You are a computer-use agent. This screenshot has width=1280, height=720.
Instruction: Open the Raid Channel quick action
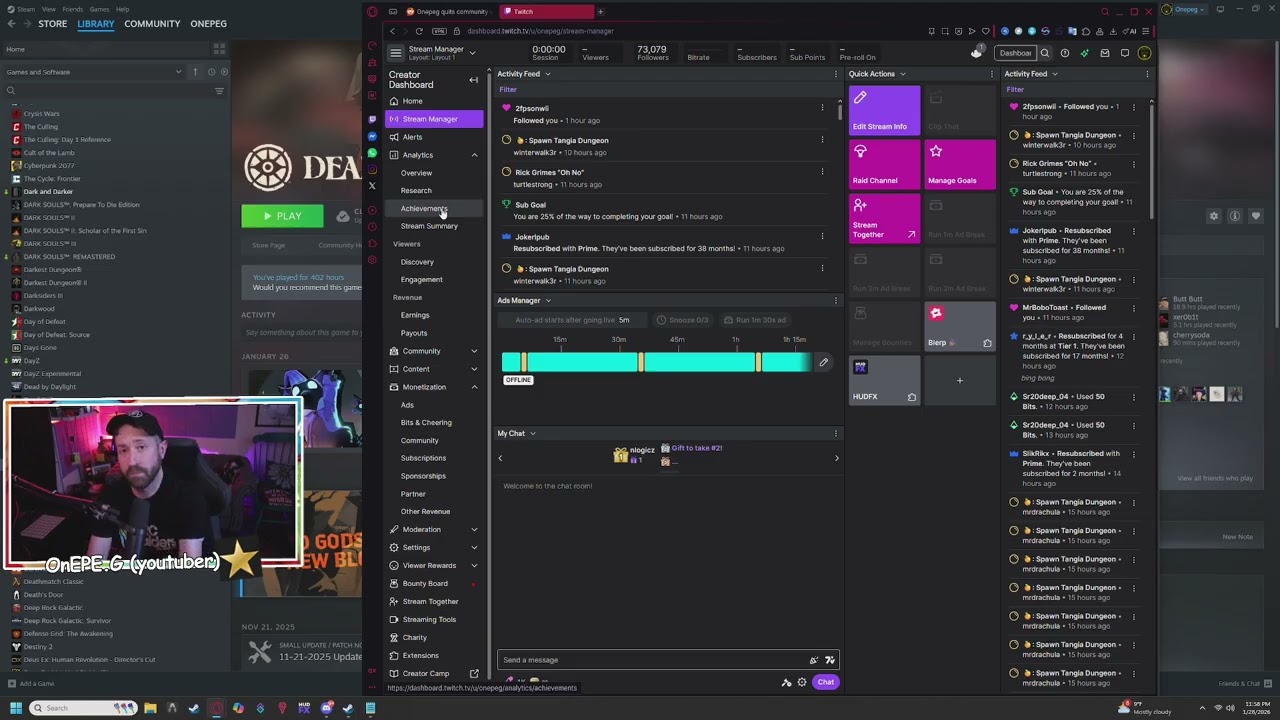[884, 164]
